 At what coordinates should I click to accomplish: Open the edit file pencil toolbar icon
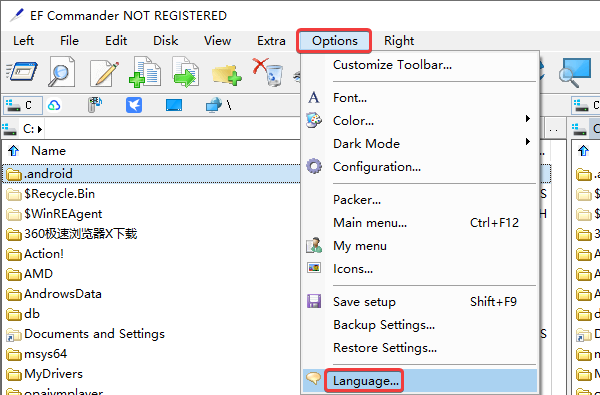104,73
